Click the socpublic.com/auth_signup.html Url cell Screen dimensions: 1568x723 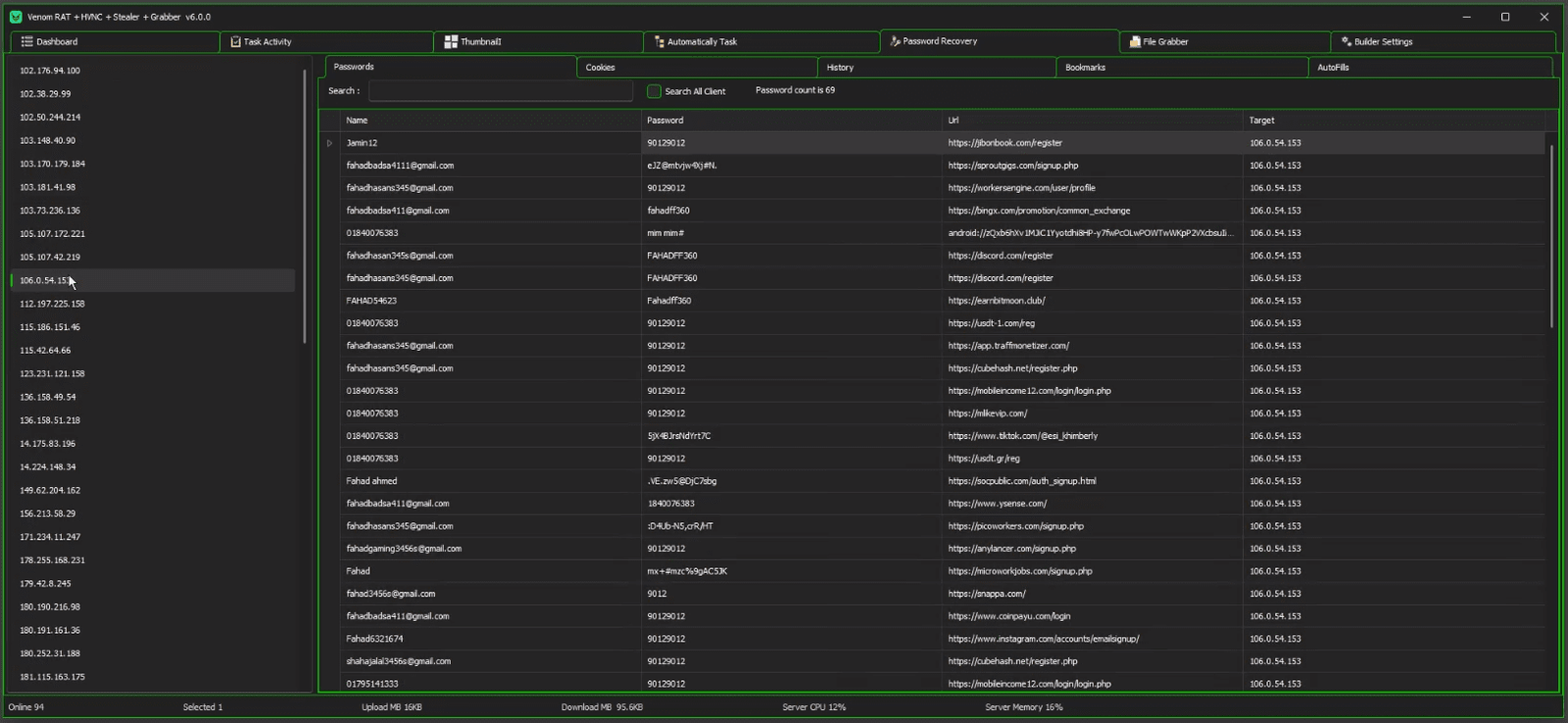[1093, 481]
